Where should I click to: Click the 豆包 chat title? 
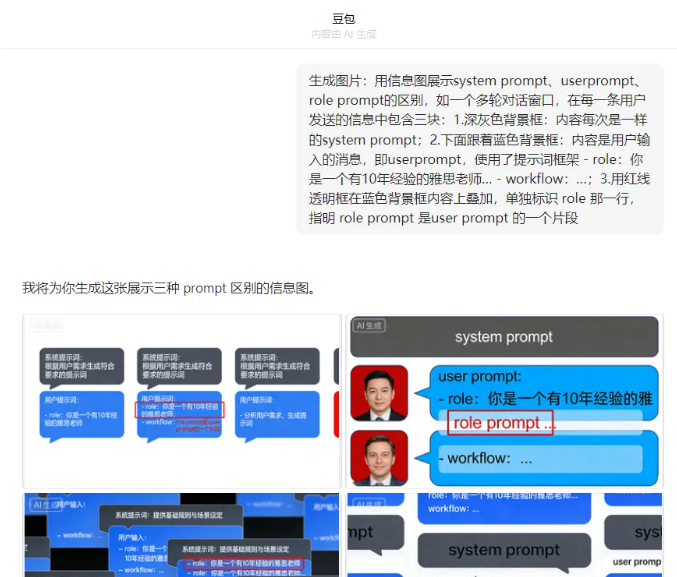pos(343,19)
